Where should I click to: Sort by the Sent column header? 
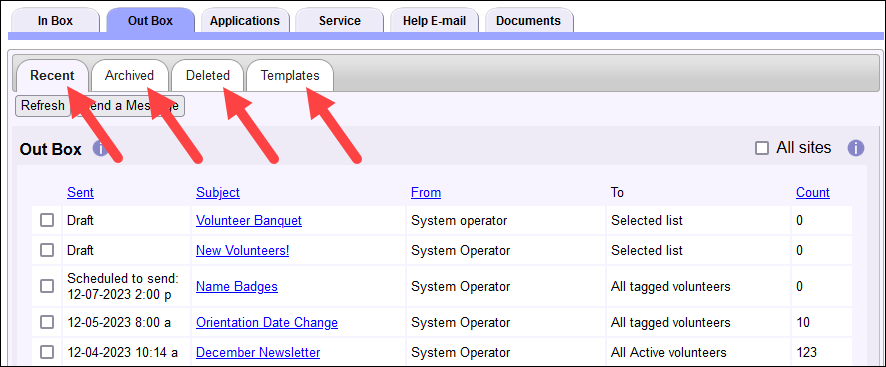[80, 192]
